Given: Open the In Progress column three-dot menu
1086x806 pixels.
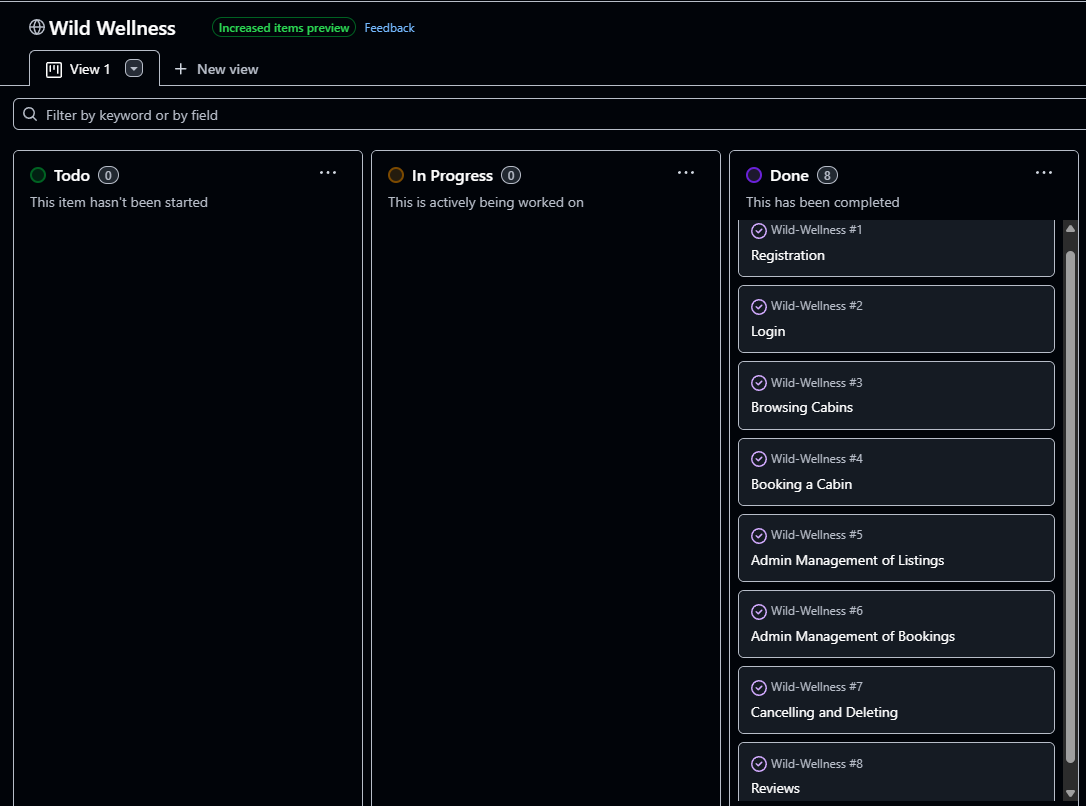Looking at the screenshot, I should [686, 172].
